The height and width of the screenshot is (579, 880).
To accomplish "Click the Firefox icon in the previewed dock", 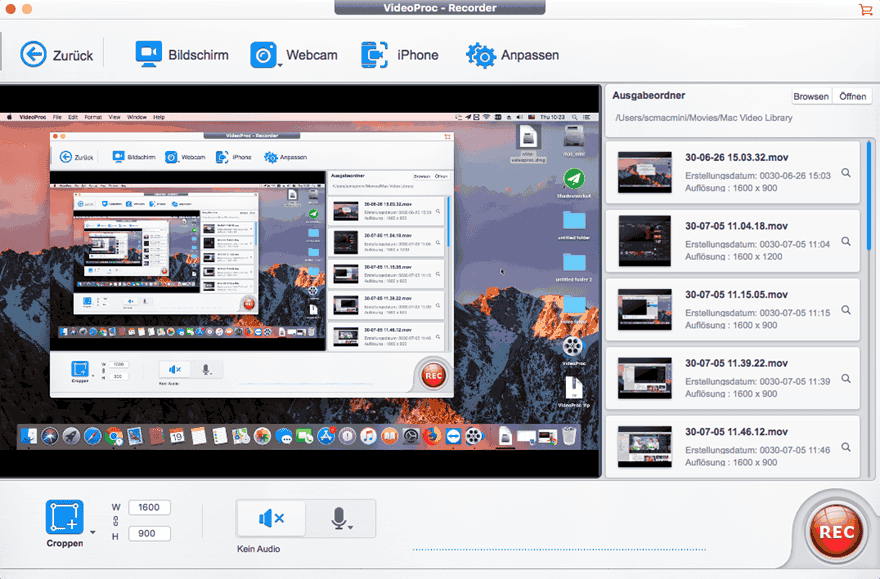I will tap(432, 436).
